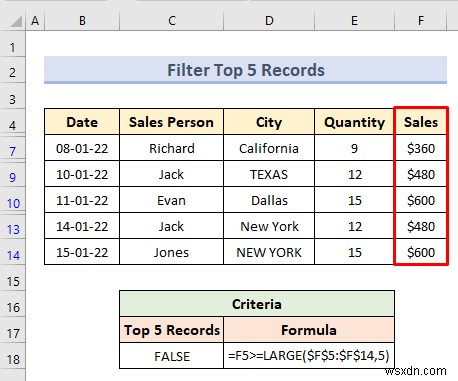
Task: Click the Formula label cell
Action: tap(309, 330)
